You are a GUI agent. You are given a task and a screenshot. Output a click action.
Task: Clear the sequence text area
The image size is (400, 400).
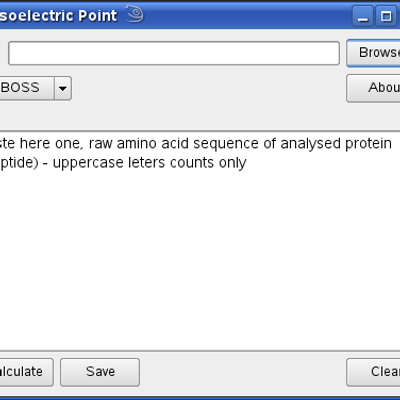[373, 372]
